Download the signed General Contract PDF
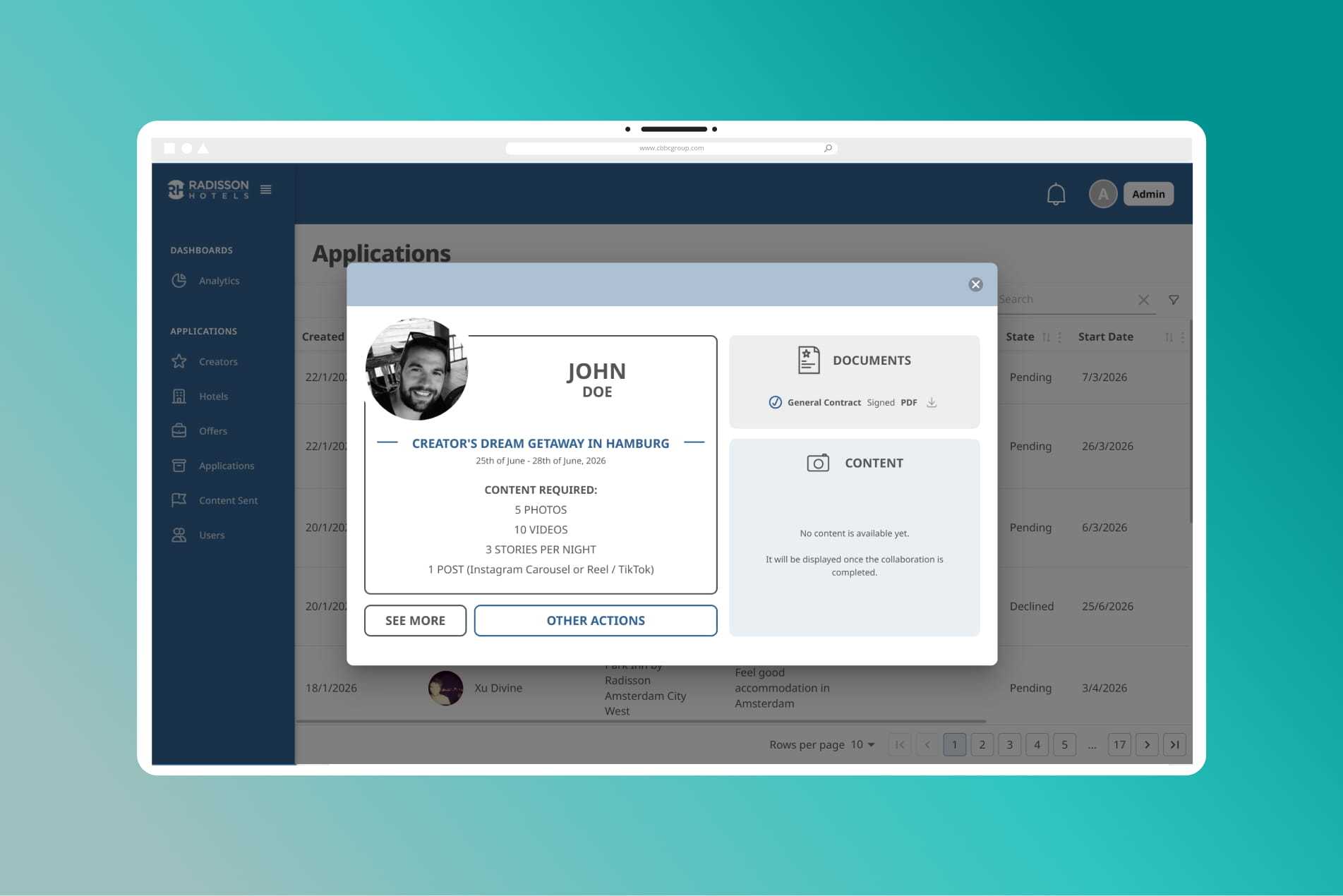 tap(932, 402)
